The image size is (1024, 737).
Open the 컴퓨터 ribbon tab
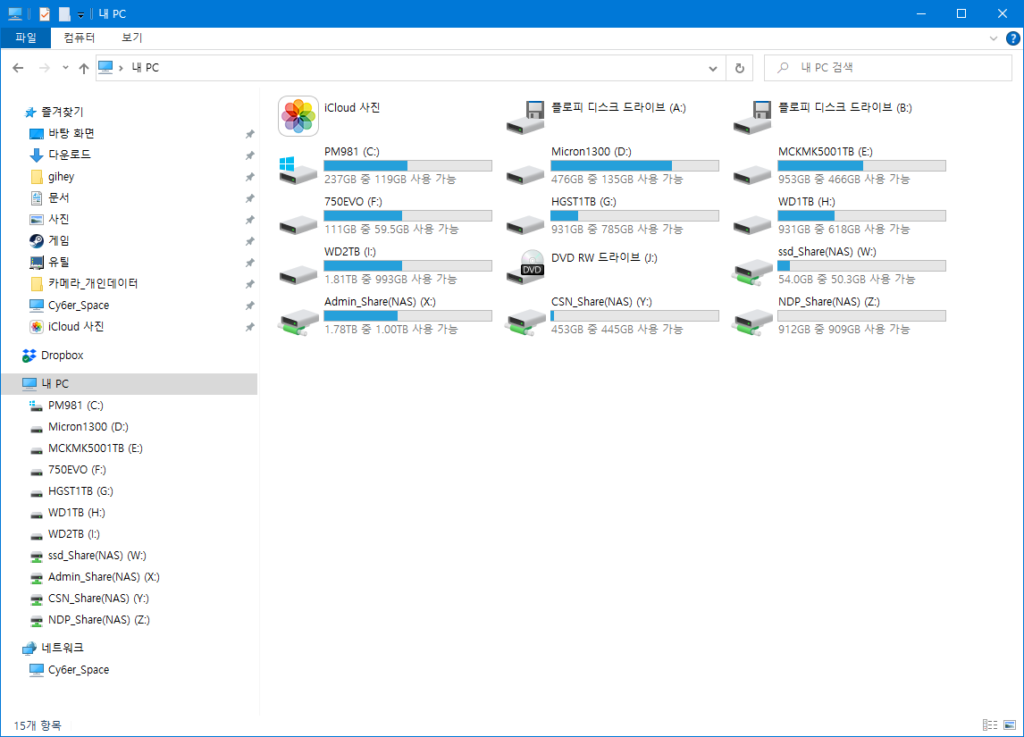79,38
